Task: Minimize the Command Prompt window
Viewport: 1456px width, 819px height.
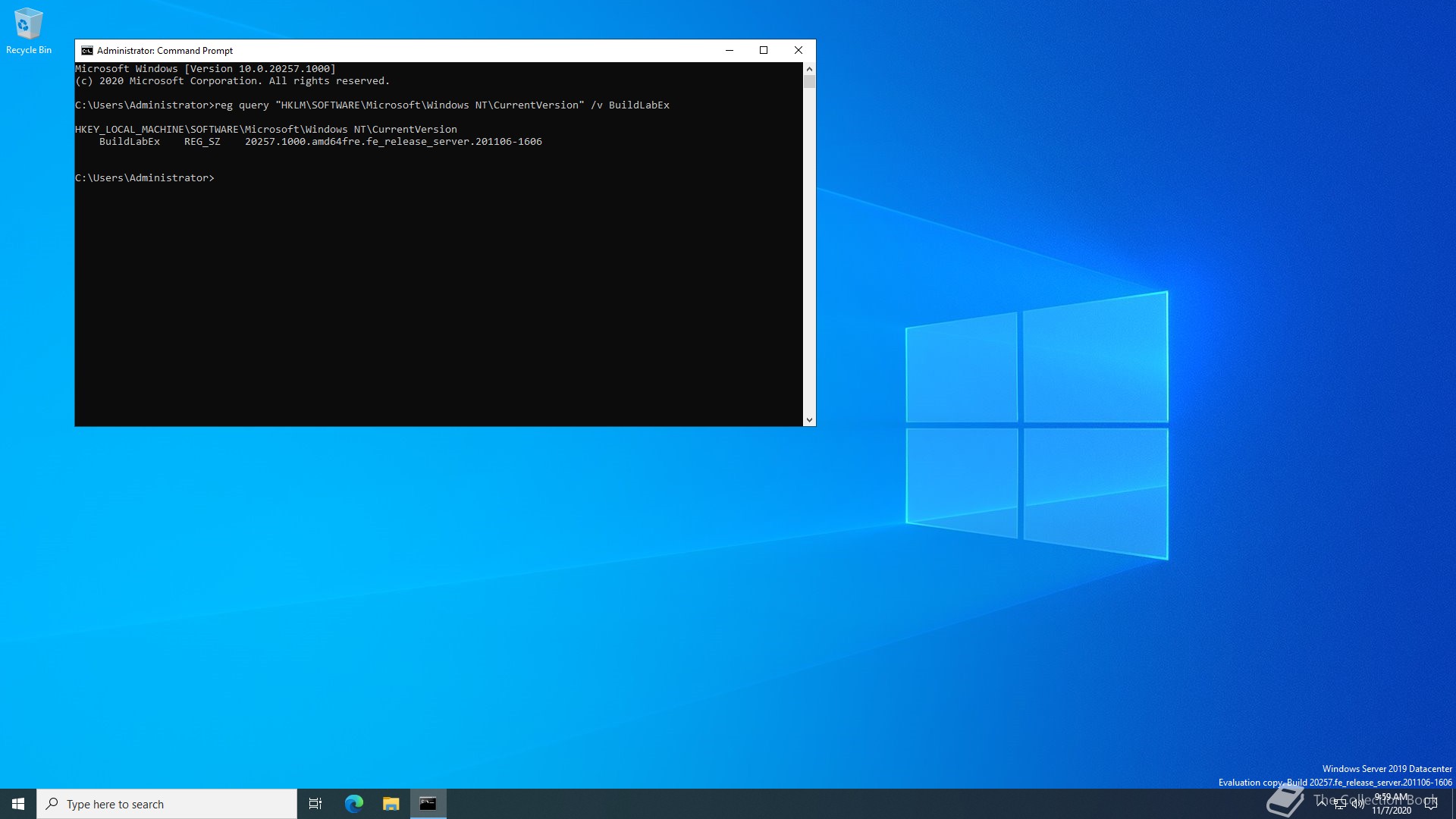Action: point(730,51)
